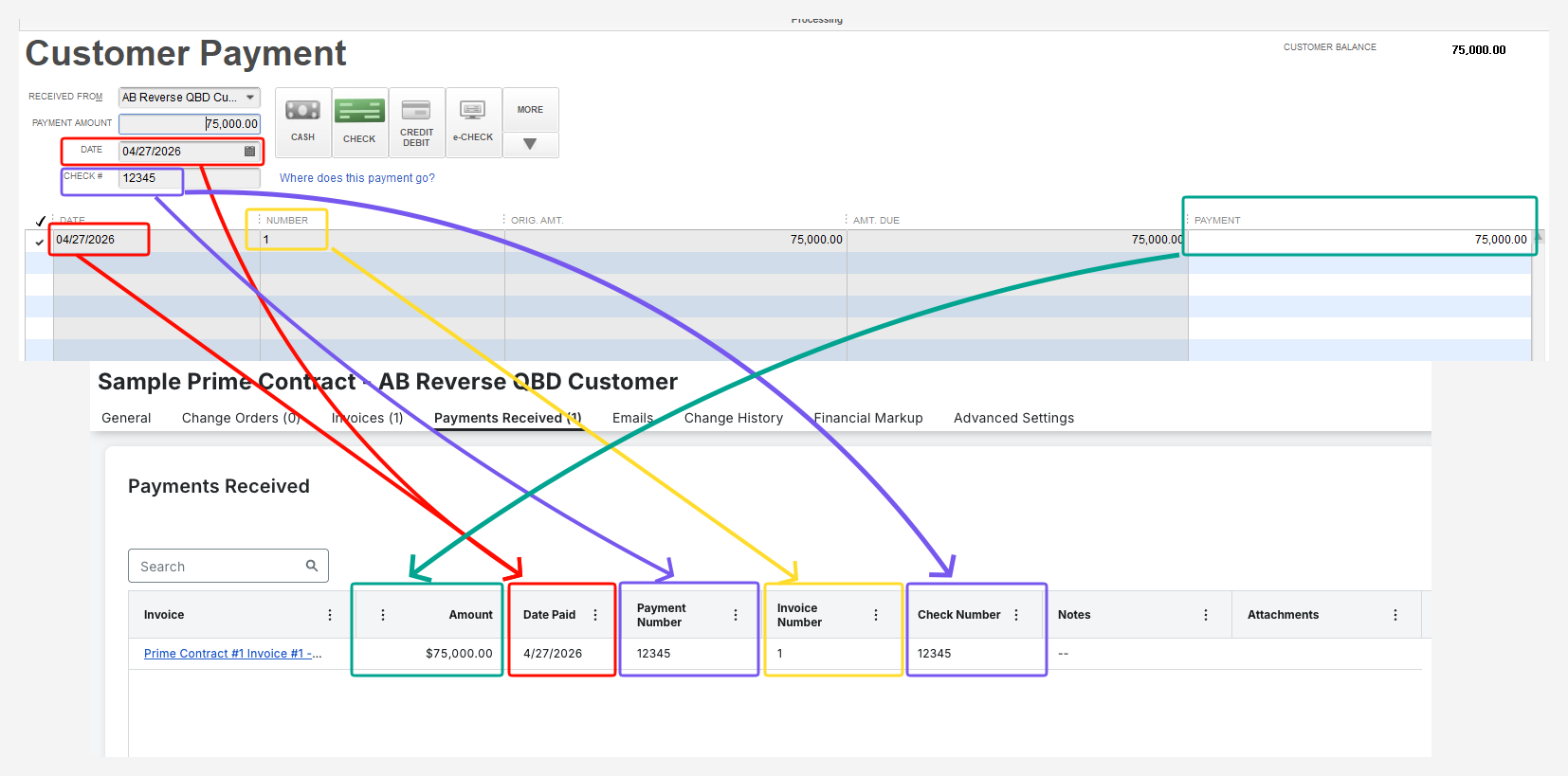Toggle checkmark on the 04/27/2026 invoice row
Screen dimensions: 1568x776
[x=40, y=242]
